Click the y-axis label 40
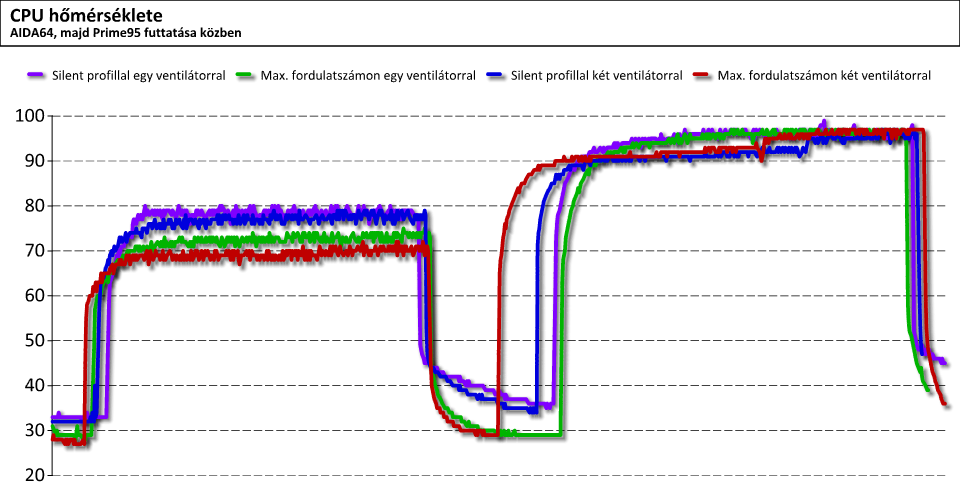Screen dimensions: 960x500 coord(34,386)
